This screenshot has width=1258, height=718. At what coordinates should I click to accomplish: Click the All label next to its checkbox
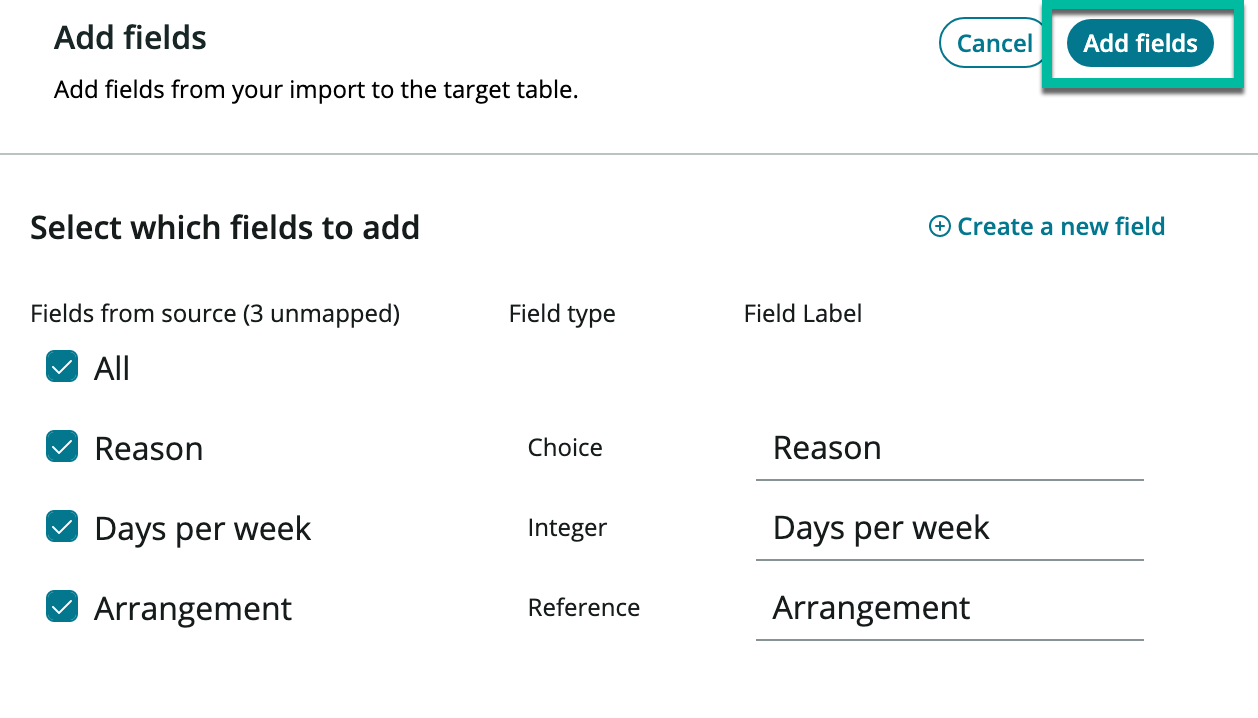click(112, 368)
